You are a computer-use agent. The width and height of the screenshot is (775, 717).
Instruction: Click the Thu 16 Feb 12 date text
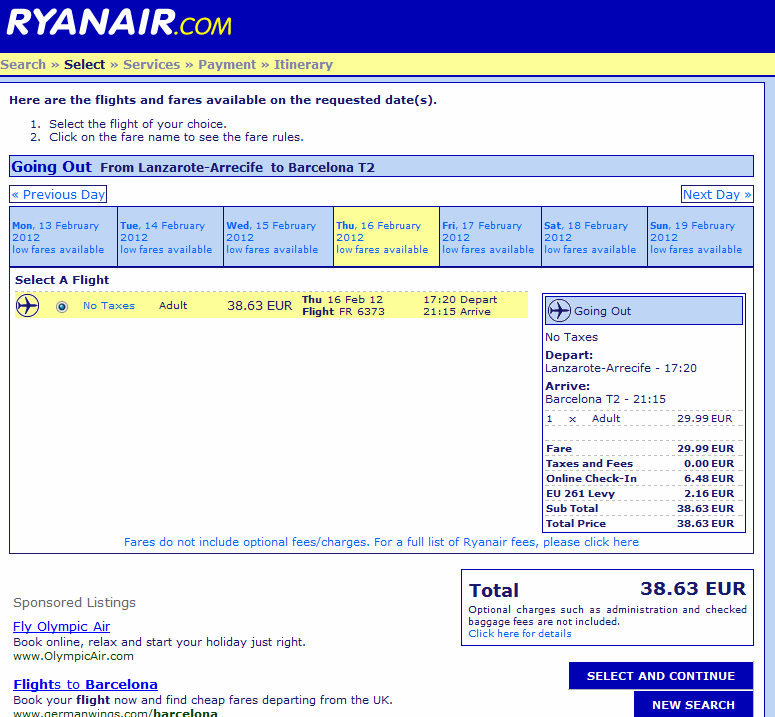pyautogui.click(x=343, y=299)
